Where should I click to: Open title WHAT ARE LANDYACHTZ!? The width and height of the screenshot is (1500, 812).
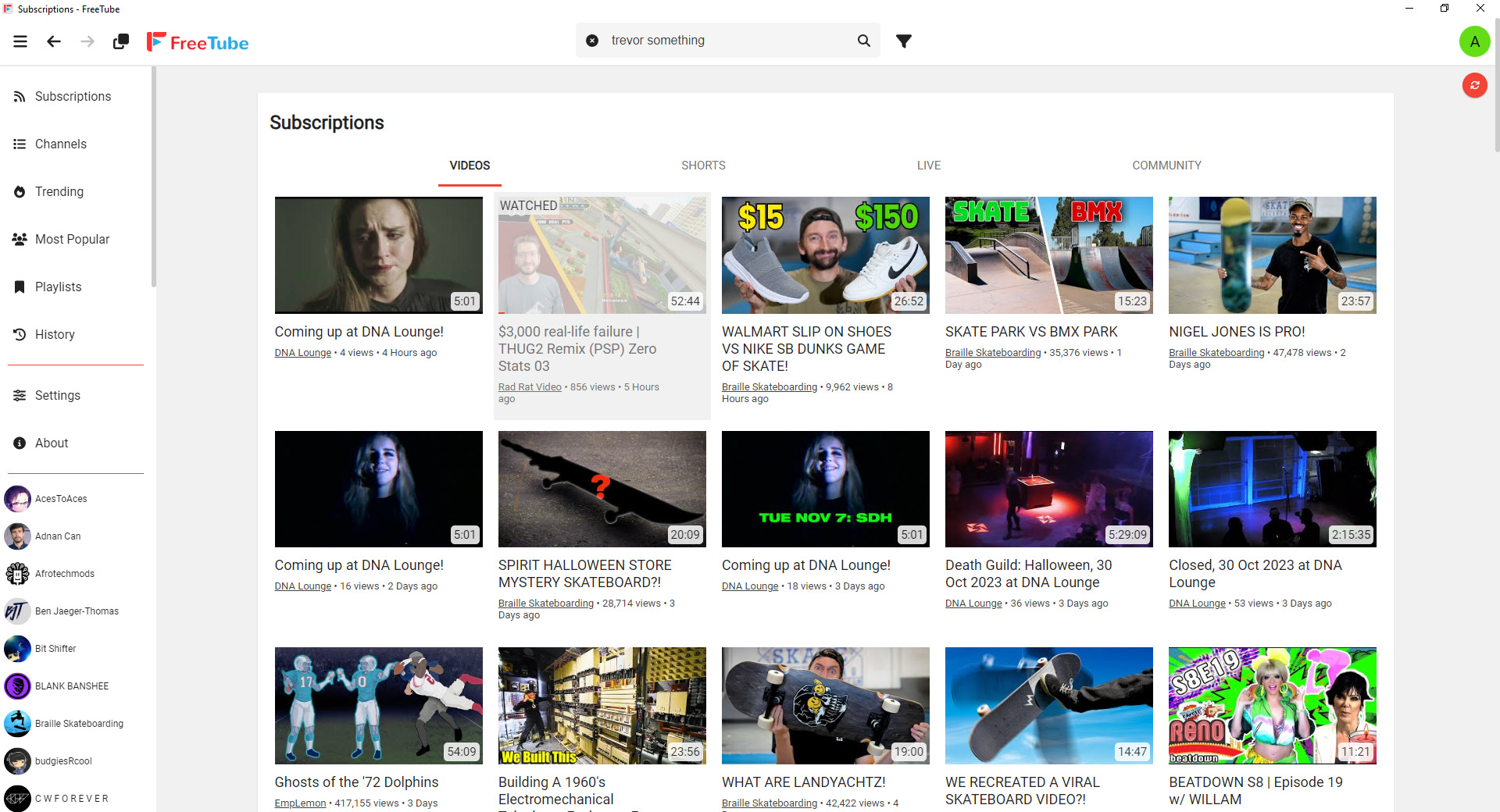[803, 782]
